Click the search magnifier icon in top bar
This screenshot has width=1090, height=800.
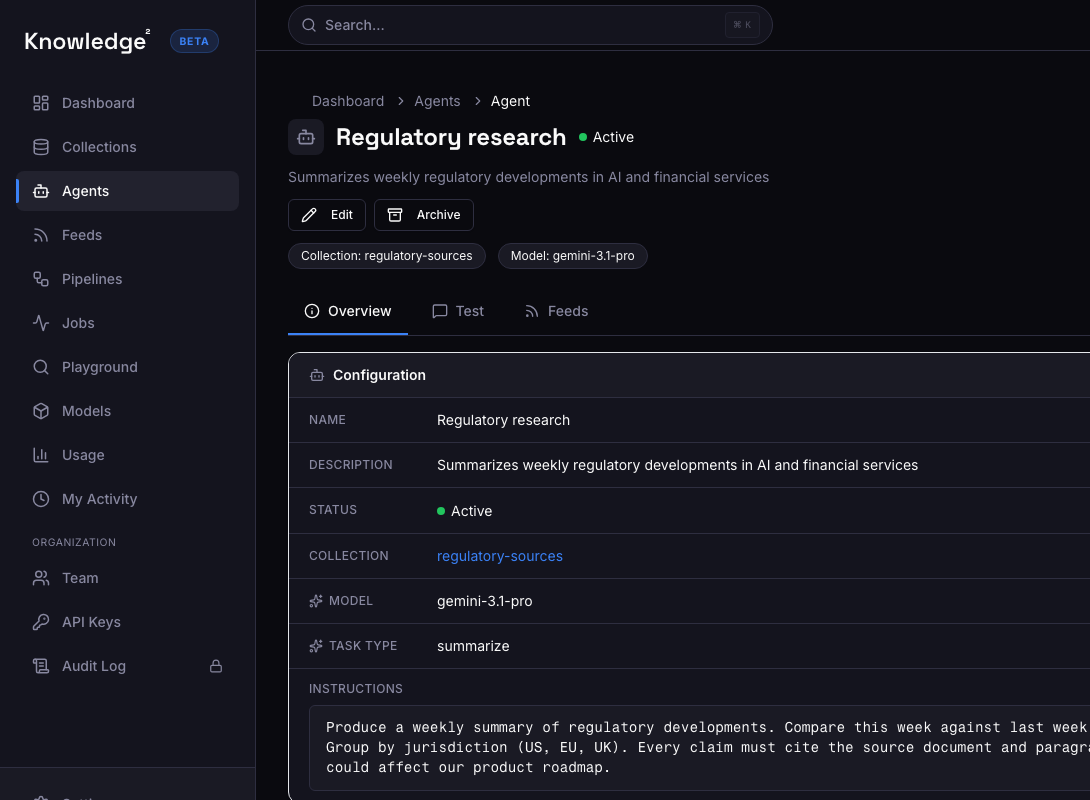pyautogui.click(x=309, y=25)
